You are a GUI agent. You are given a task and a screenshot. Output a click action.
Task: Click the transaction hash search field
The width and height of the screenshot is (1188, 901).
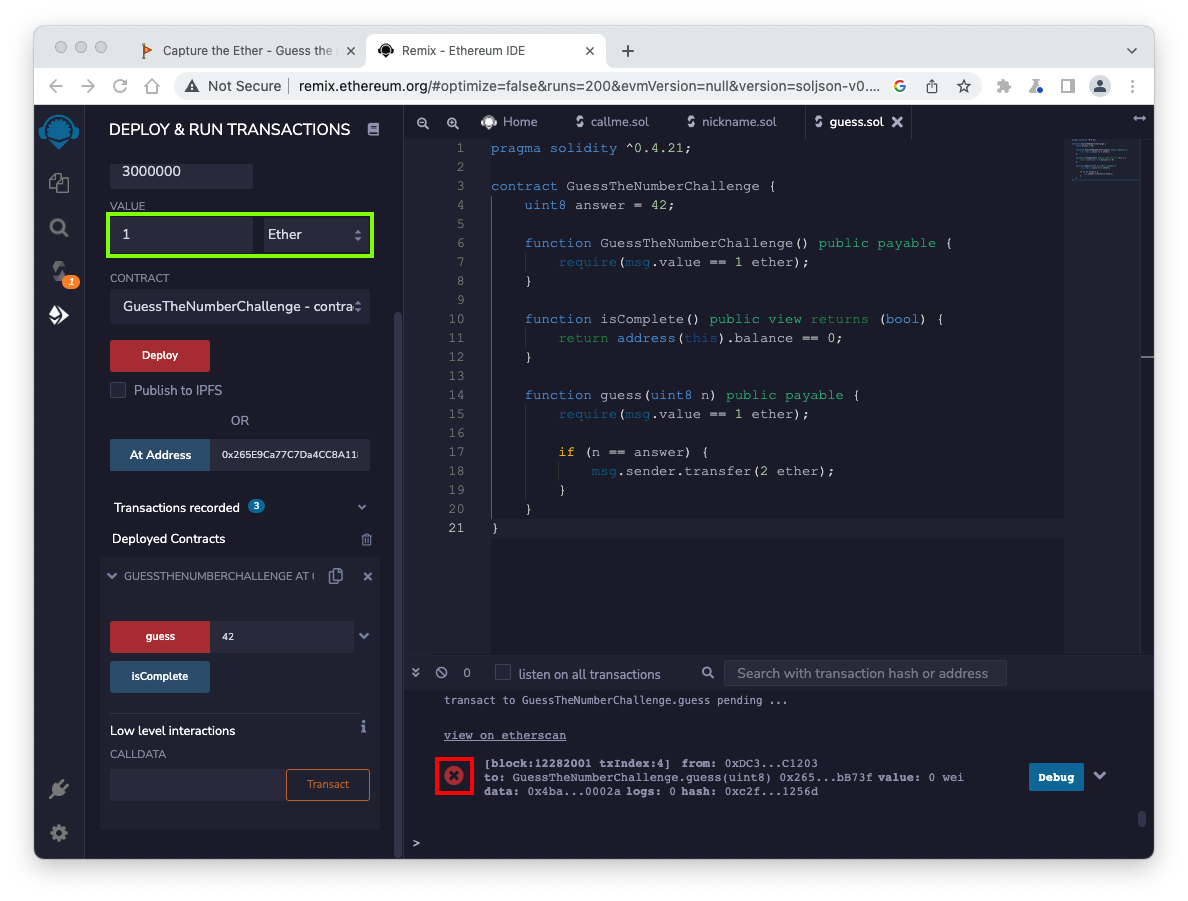click(x=864, y=673)
